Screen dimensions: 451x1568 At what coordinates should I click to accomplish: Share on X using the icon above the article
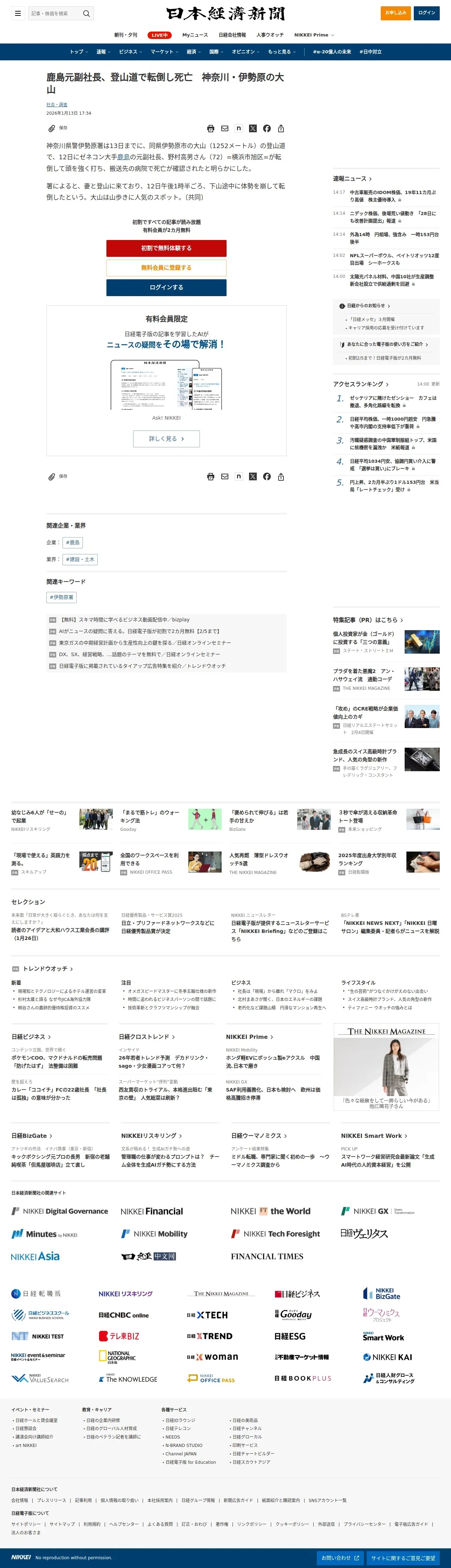click(x=253, y=128)
